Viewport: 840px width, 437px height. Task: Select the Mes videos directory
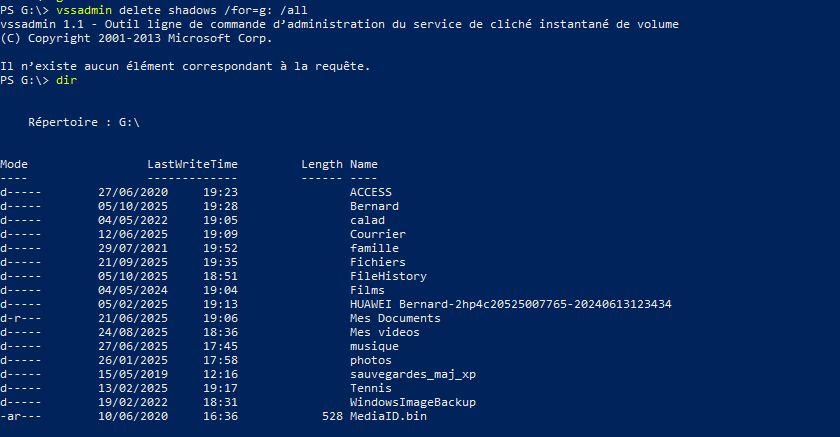pyautogui.click(x=384, y=332)
